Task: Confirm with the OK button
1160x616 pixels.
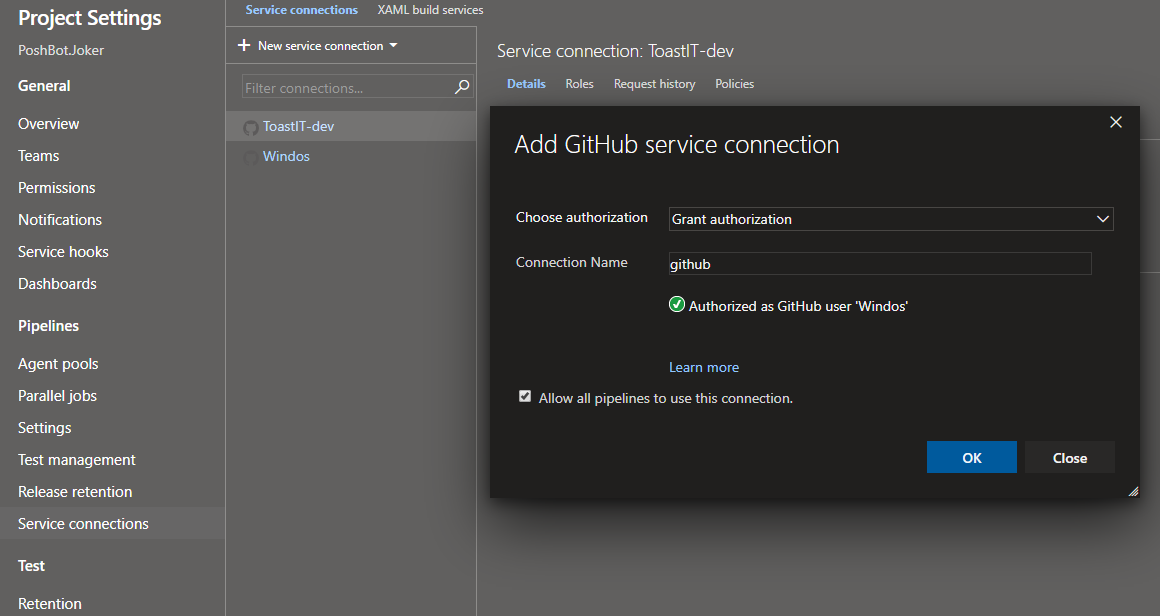Action: pos(971,458)
